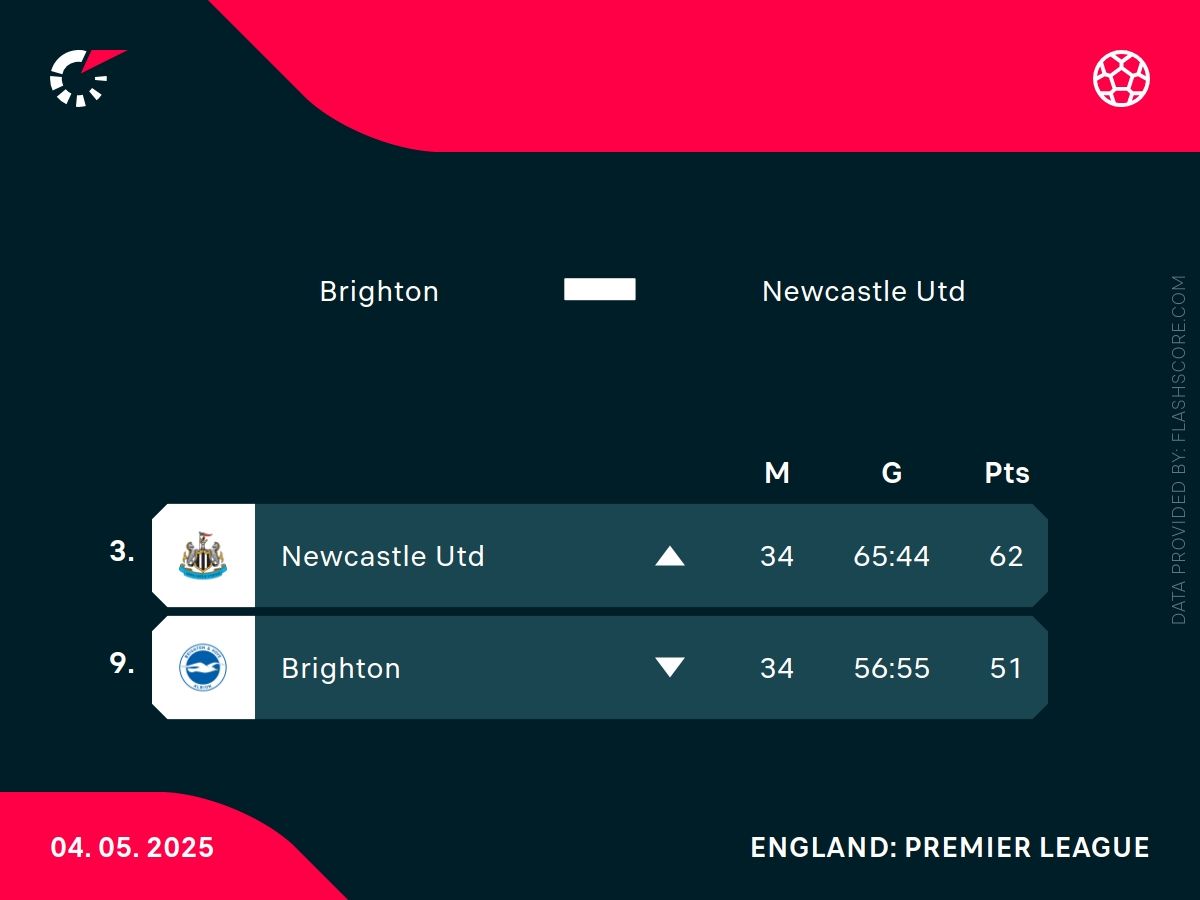Click Brighton team name in match header

point(379,292)
